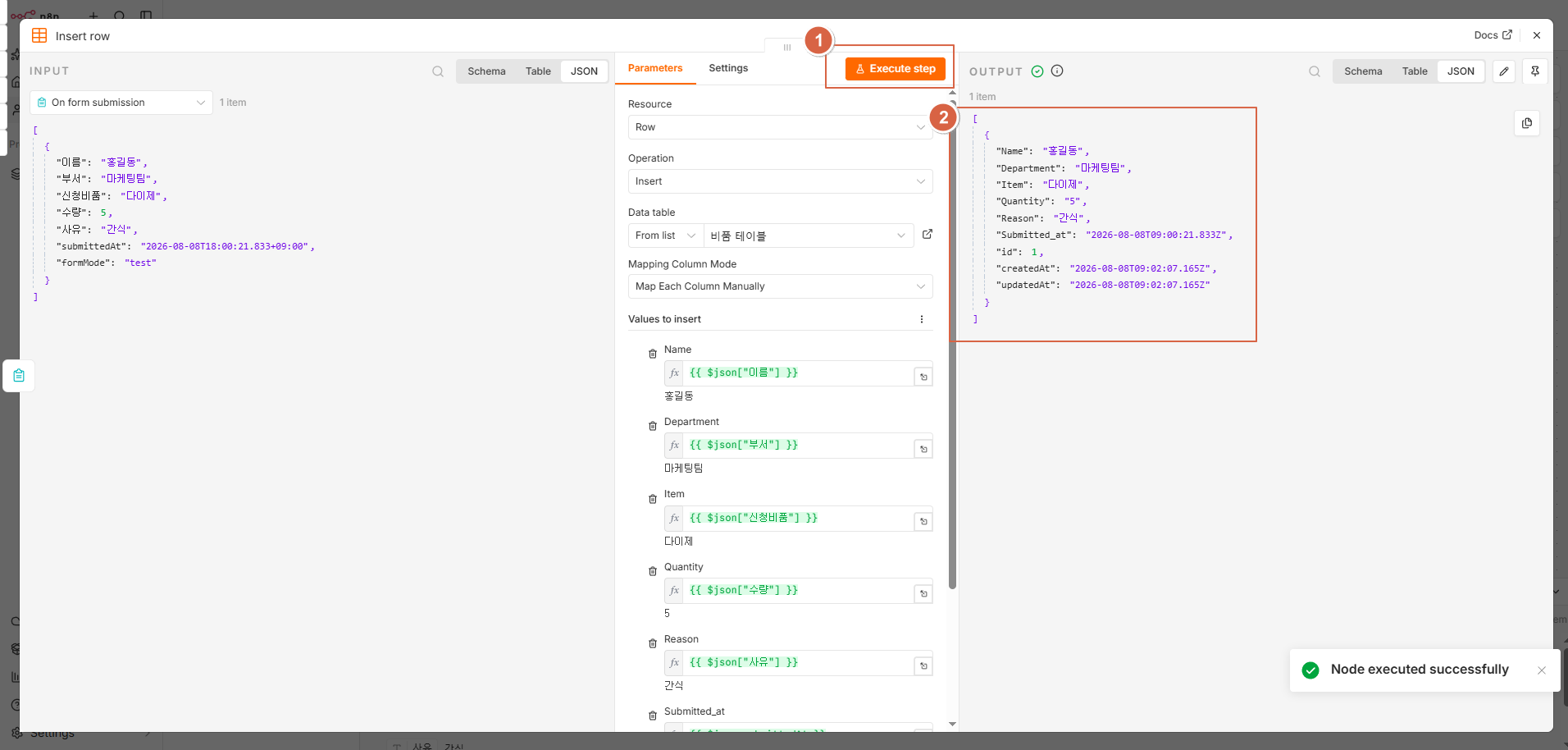Show input data in Schema view
The height and width of the screenshot is (750, 1568).
click(486, 71)
